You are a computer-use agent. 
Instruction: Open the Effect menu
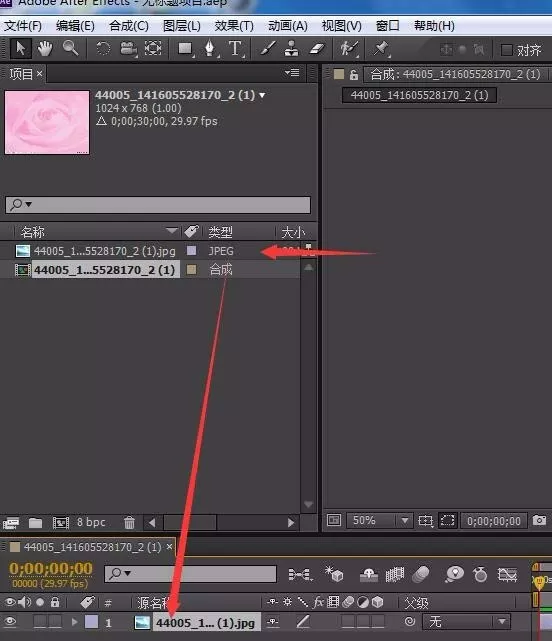(234, 26)
